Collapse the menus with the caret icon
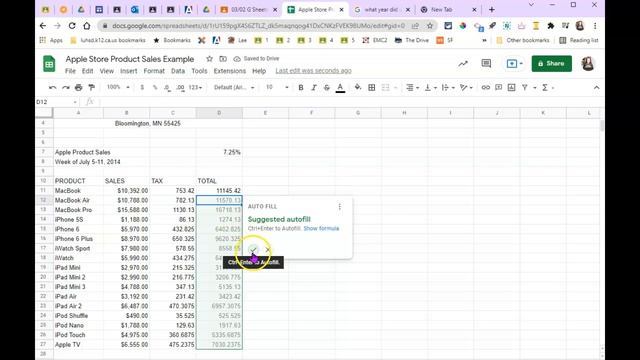The width and height of the screenshot is (640, 360). point(596,87)
